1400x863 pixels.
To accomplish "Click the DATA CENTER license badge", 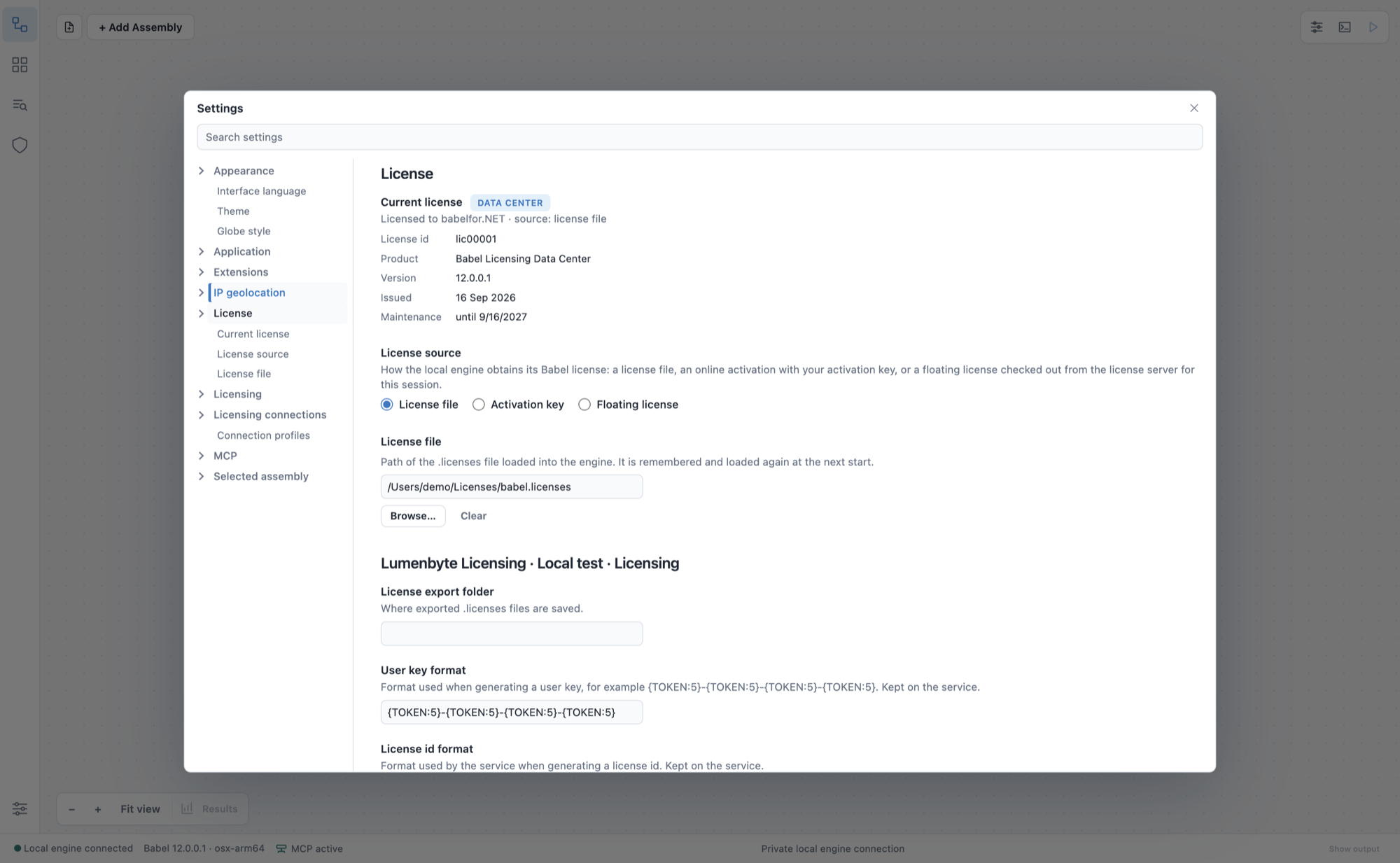I will [x=510, y=202].
